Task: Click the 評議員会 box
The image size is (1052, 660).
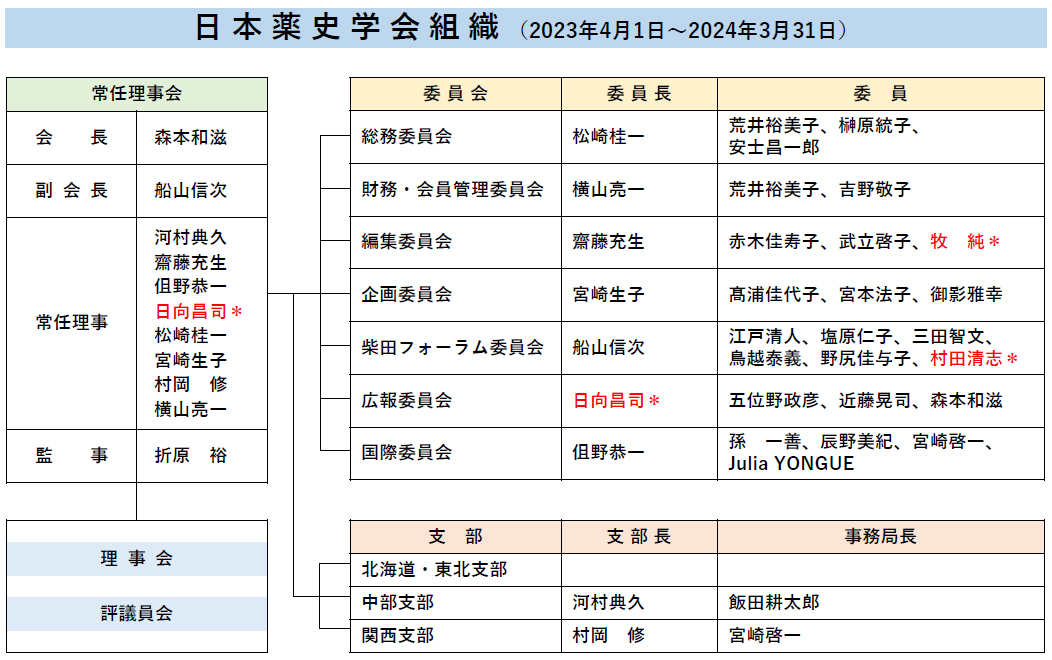Action: click(x=137, y=613)
